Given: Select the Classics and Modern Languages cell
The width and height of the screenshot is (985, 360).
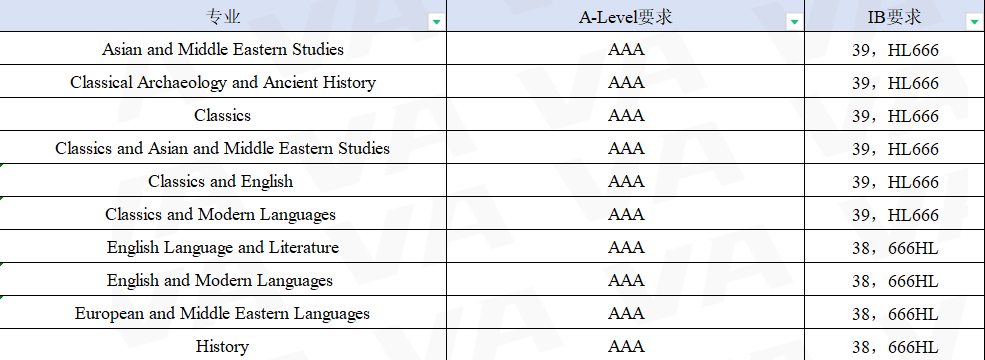Looking at the screenshot, I should coord(223,214).
